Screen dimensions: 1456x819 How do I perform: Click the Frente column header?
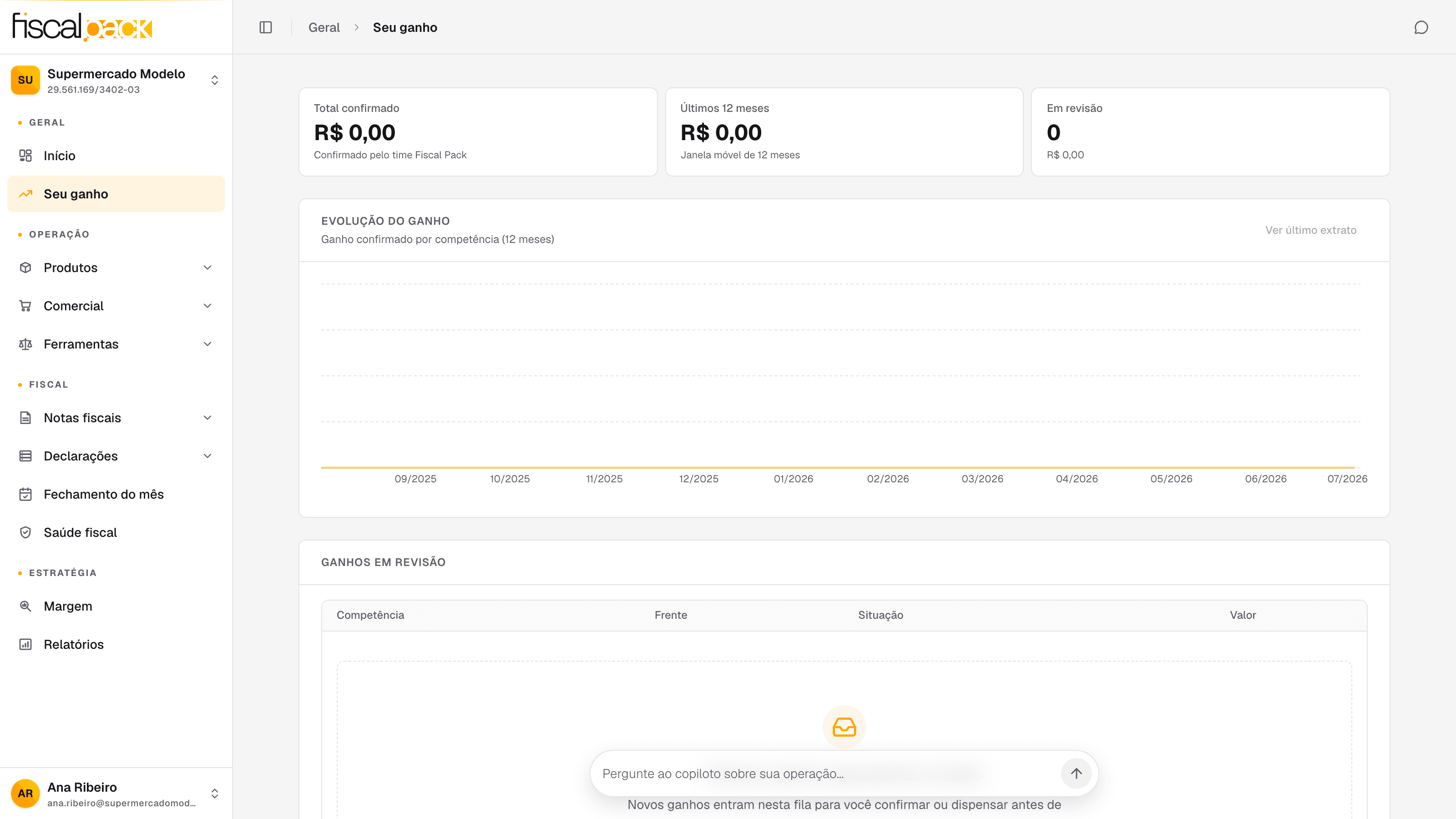pos(671,615)
